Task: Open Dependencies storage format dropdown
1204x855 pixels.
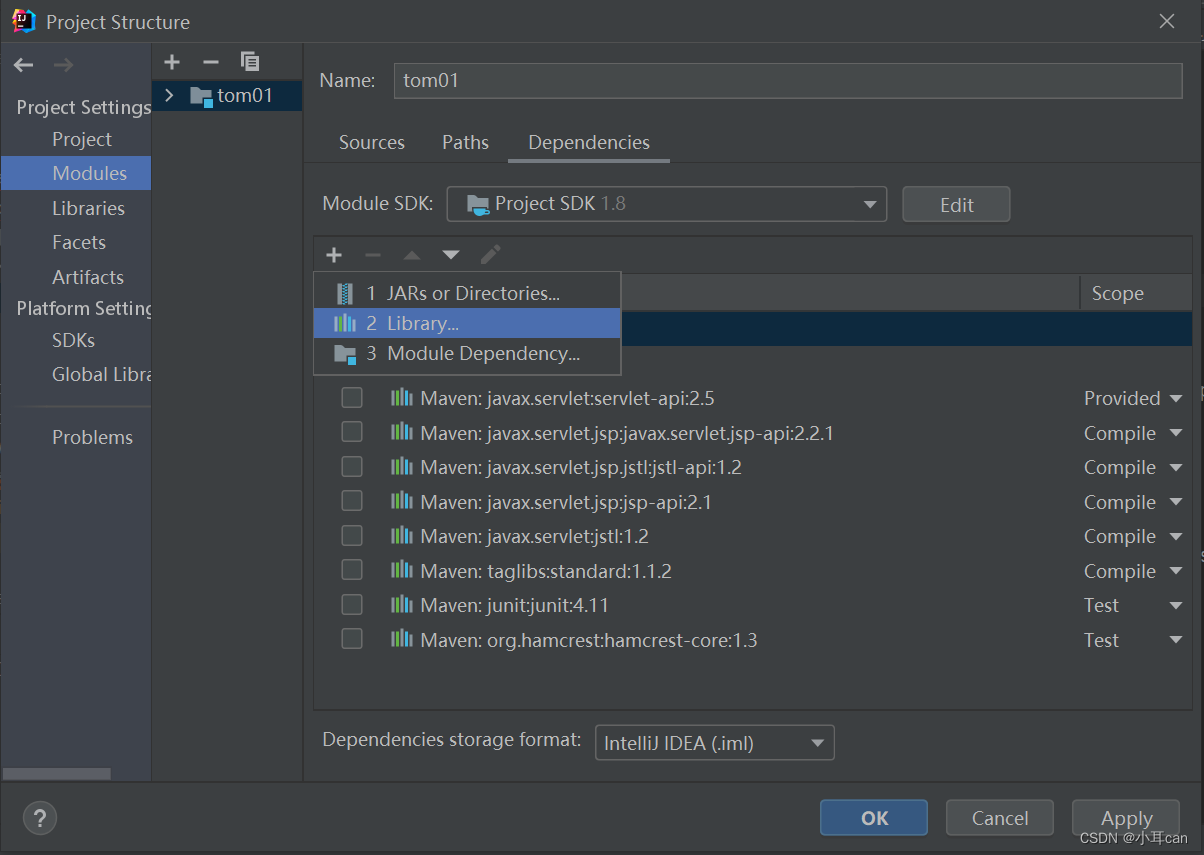Action: [714, 743]
